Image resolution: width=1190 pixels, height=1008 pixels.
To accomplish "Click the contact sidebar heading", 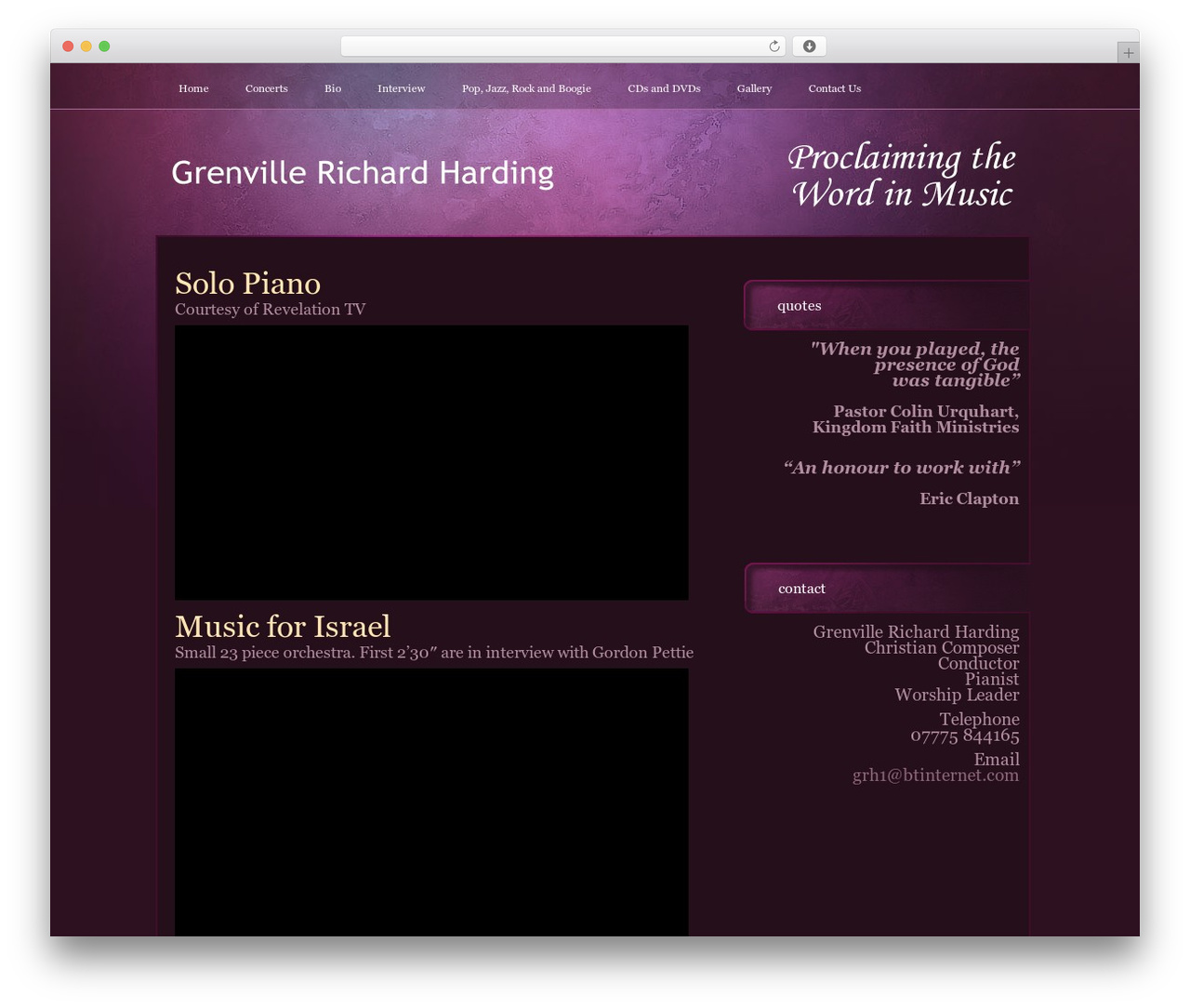I will pyautogui.click(x=801, y=589).
